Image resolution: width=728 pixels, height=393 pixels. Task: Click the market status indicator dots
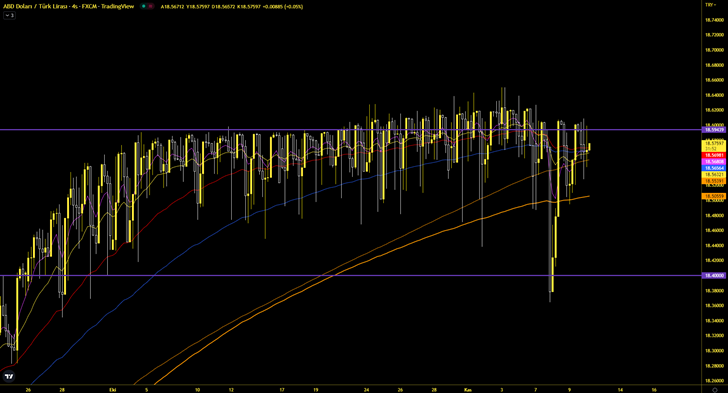pos(147,7)
